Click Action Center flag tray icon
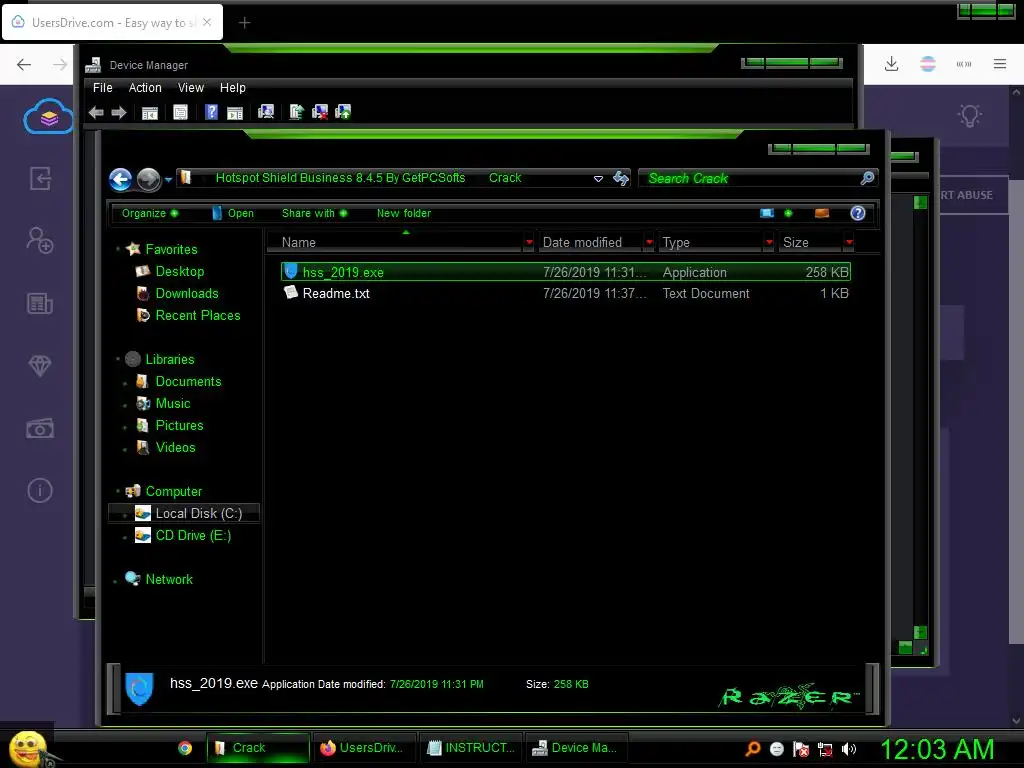 [801, 749]
